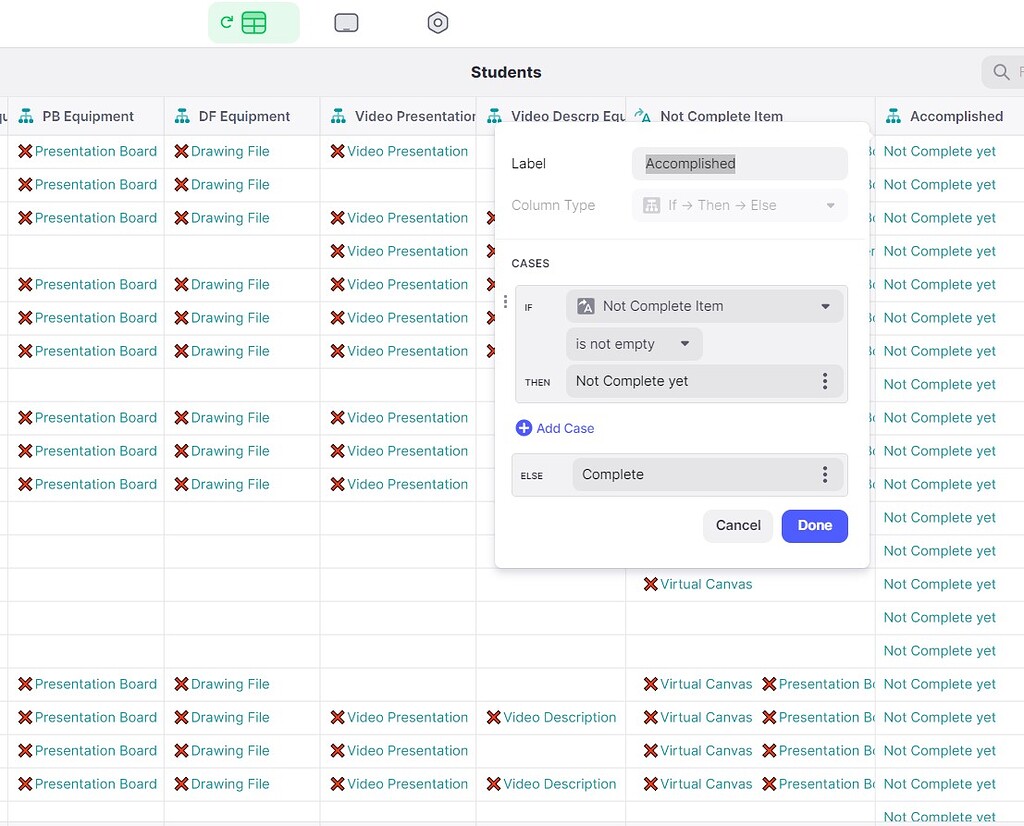The height and width of the screenshot is (826, 1024).
Task: Click the Video Presentation column header
Action: [400, 115]
